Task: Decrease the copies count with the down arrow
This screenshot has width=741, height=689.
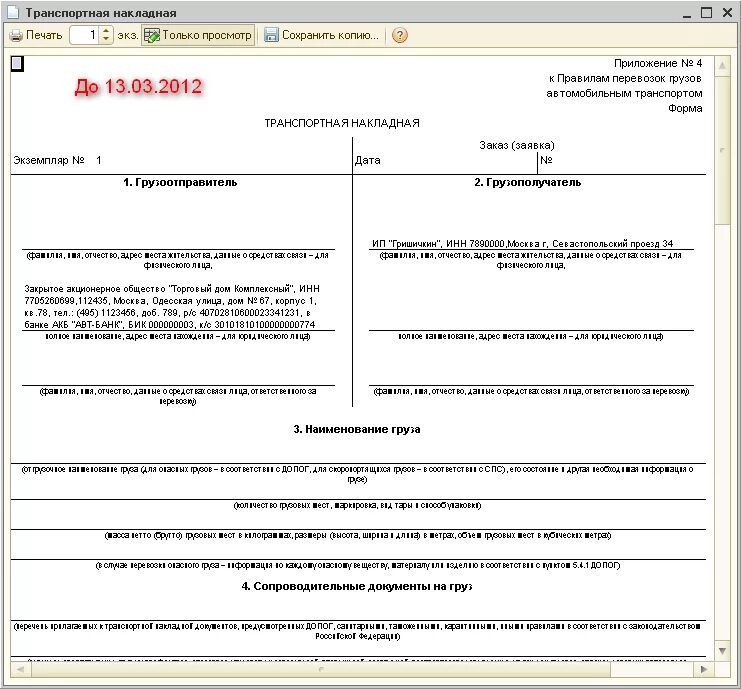Action: (x=106, y=40)
